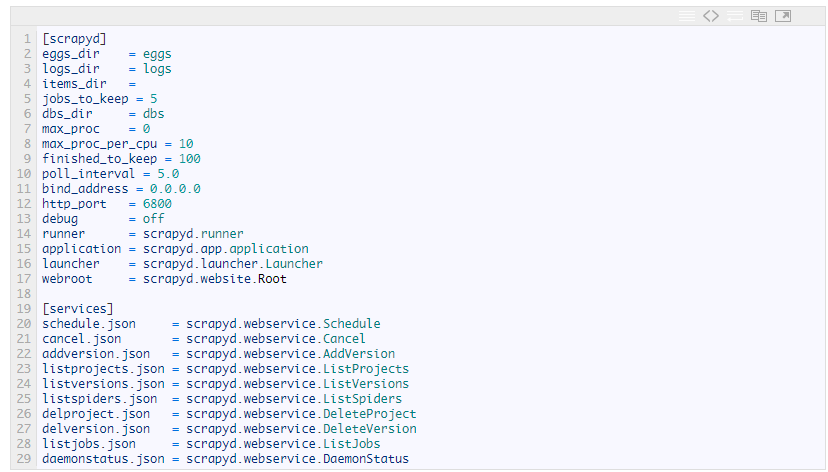Click the '0.0.0.0' bind address value
The width and height of the screenshot is (828, 472).
tap(175, 189)
